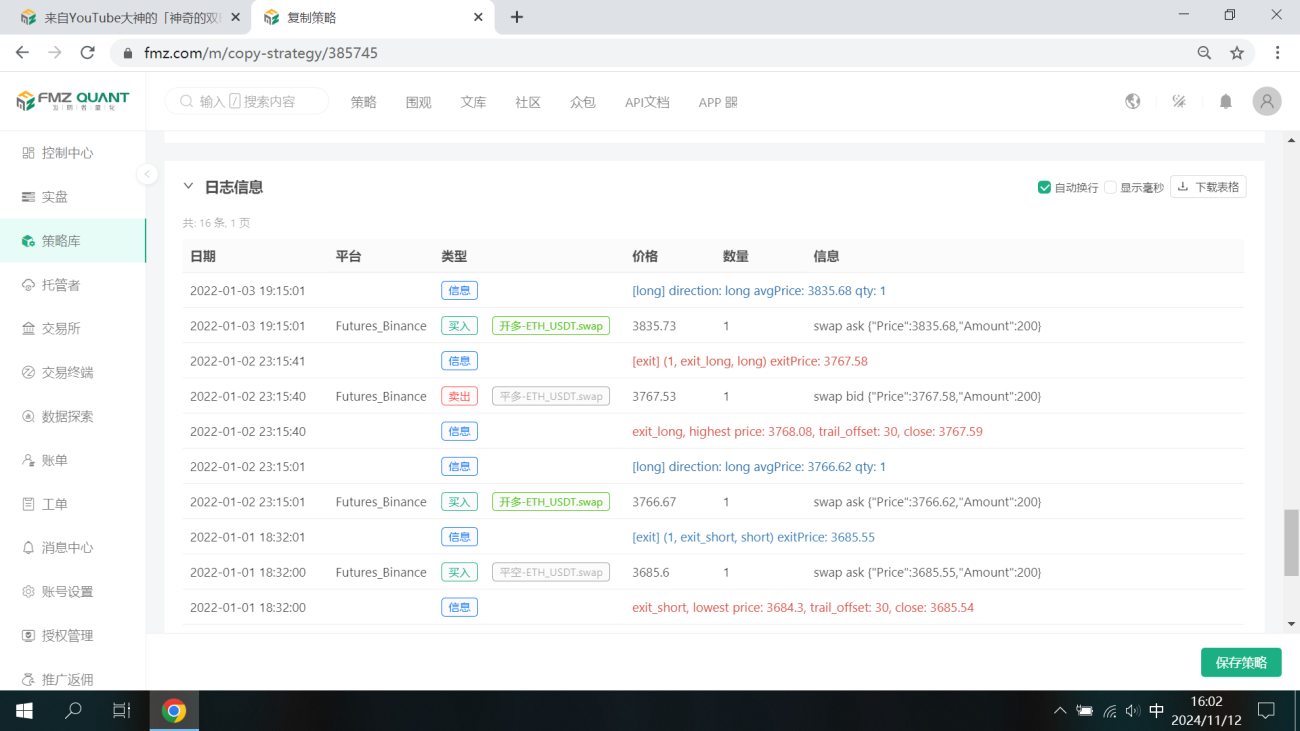
Task: Click the 卖出 tag in the log
Action: tap(459, 396)
